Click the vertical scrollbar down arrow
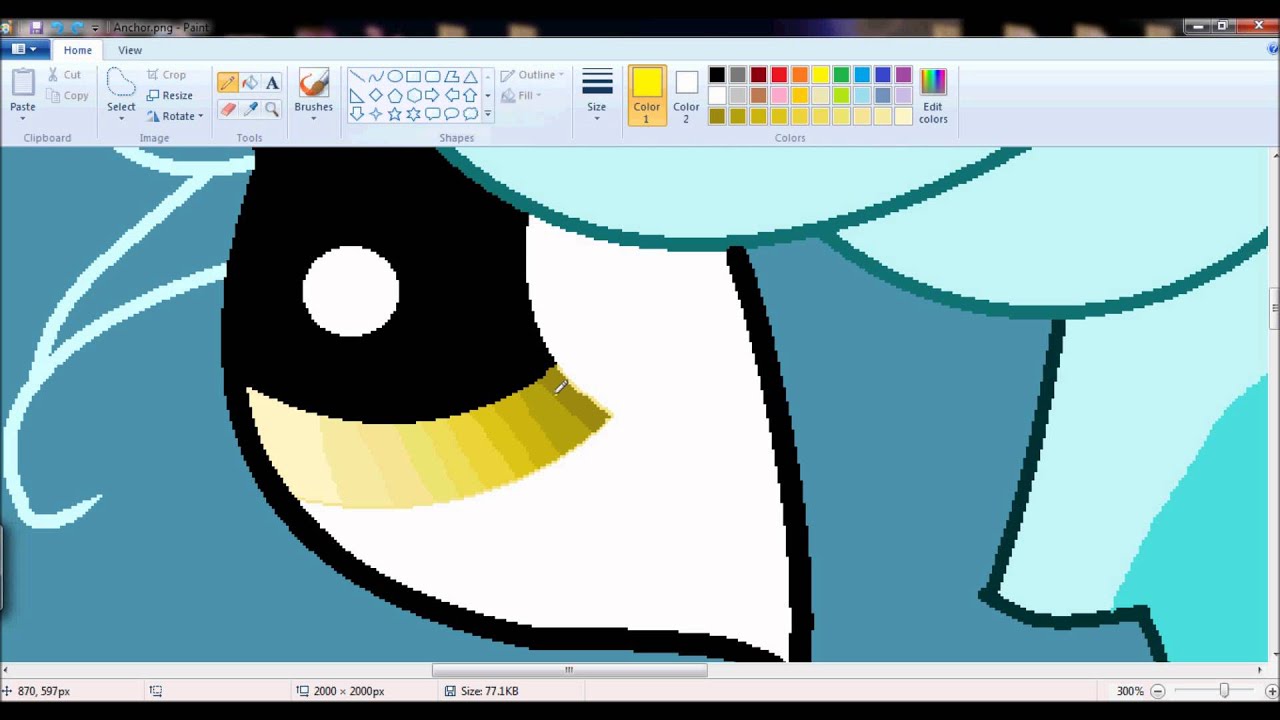This screenshot has height=720, width=1280. pyautogui.click(x=1273, y=656)
